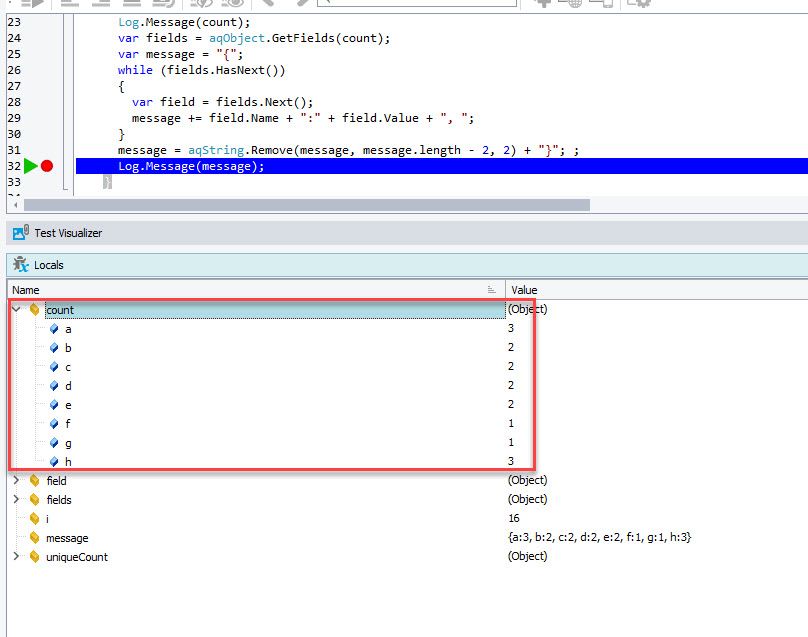The height and width of the screenshot is (637, 808).
Task: Click the Locals bug icon
Action: (x=20, y=265)
